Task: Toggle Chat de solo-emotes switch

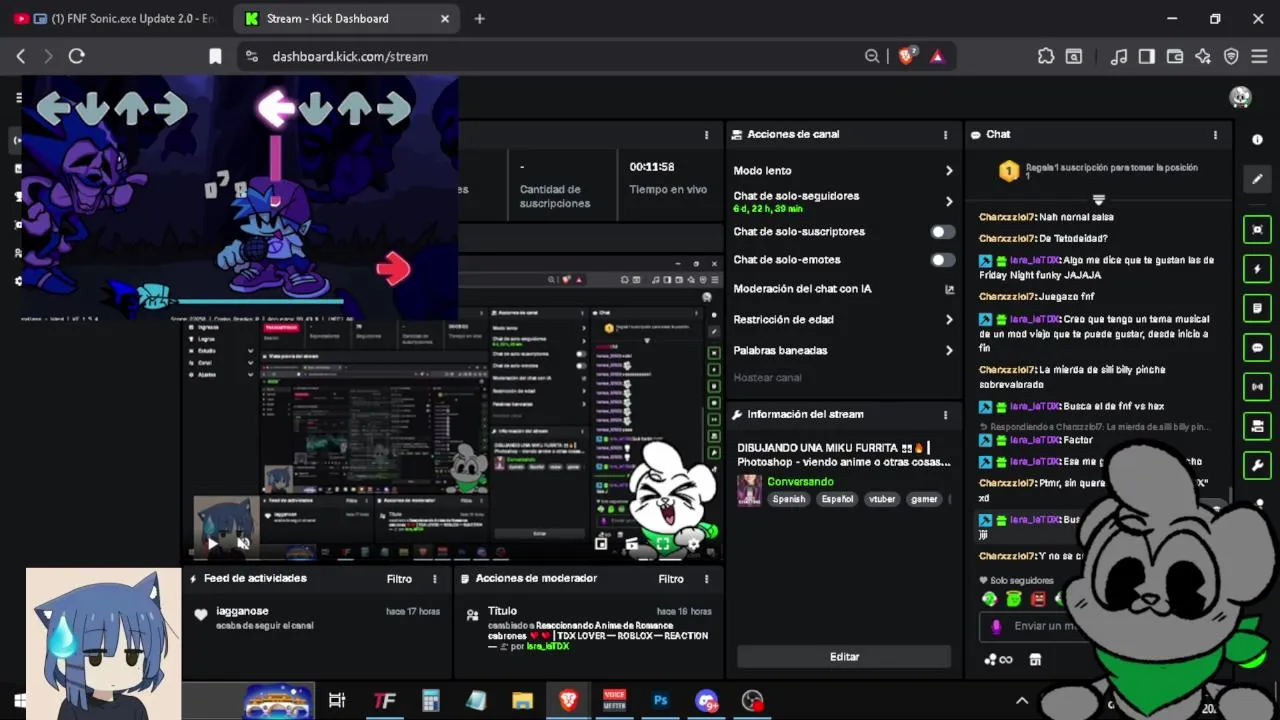Action: pos(942,260)
